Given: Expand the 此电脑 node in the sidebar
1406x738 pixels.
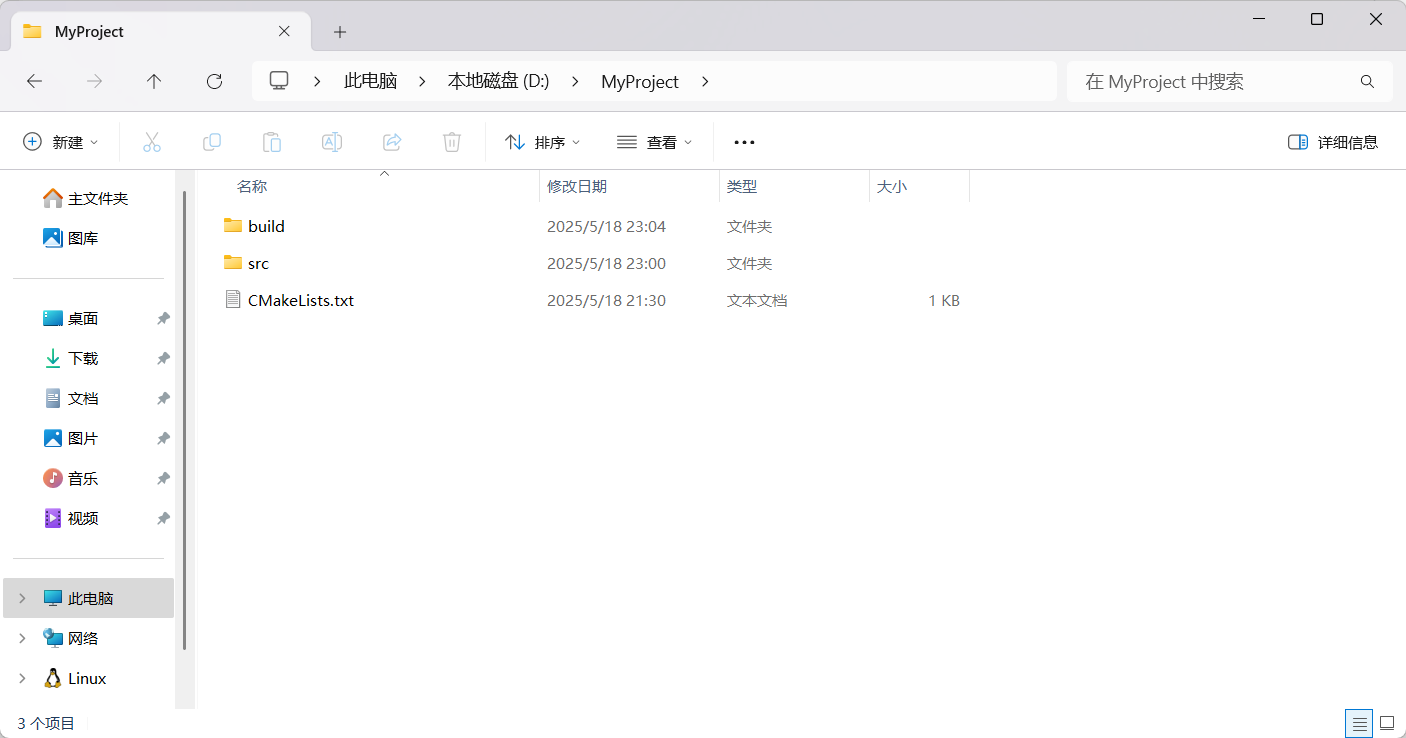Looking at the screenshot, I should pos(22,597).
